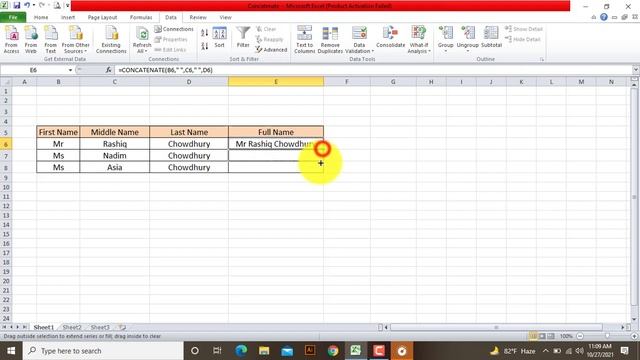This screenshot has width=640, height=360.
Task: Expand the What-If Analysis menu
Action: click(419, 39)
